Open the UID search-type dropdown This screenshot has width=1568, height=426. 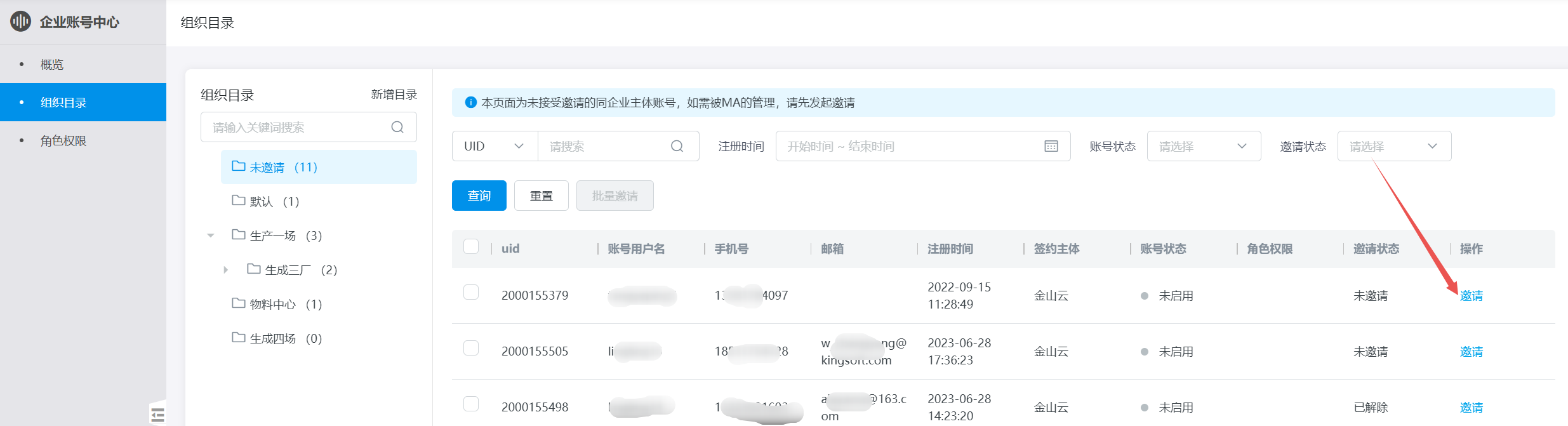coord(495,146)
